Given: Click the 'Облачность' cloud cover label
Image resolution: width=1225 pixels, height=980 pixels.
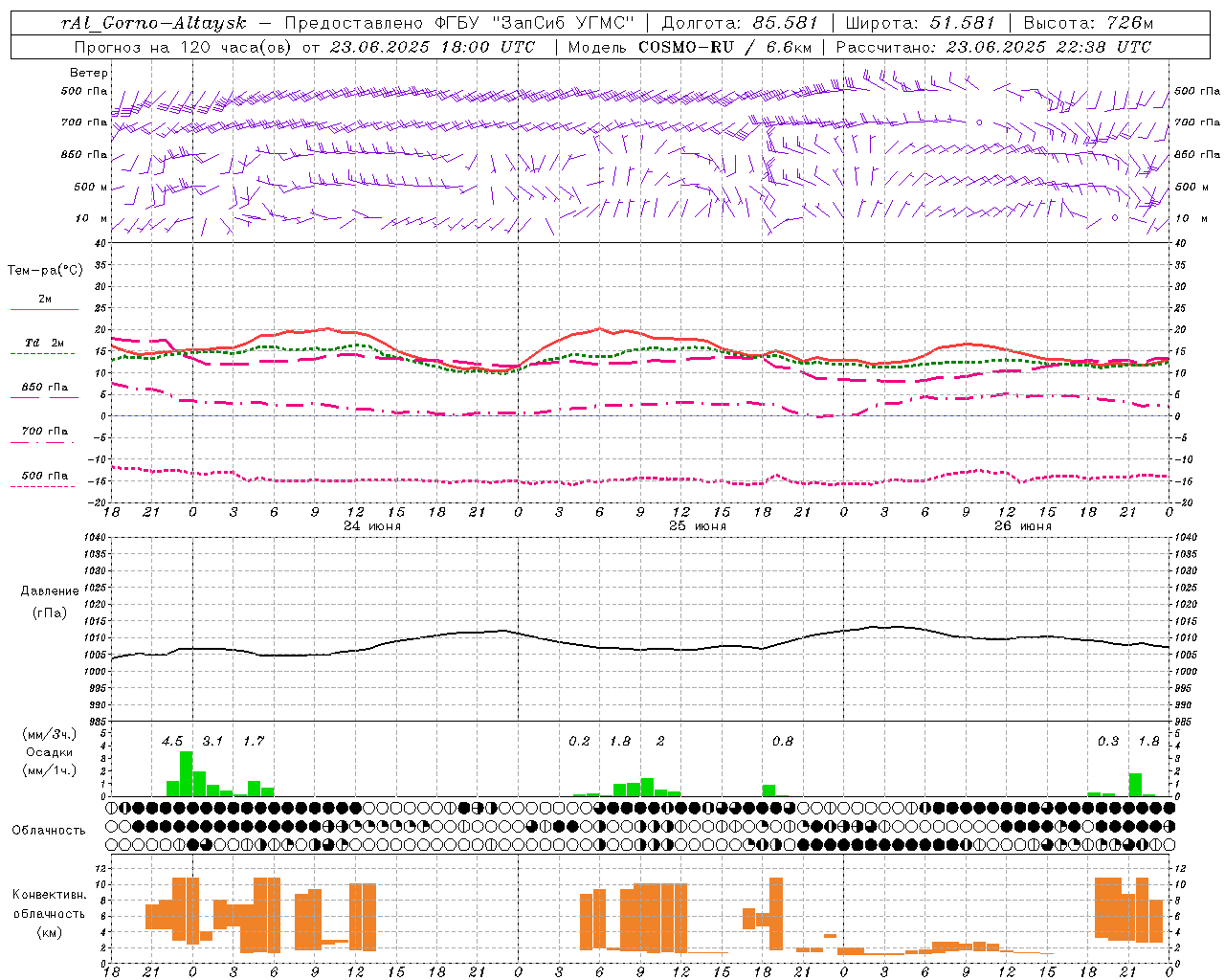Looking at the screenshot, I should pos(49,830).
